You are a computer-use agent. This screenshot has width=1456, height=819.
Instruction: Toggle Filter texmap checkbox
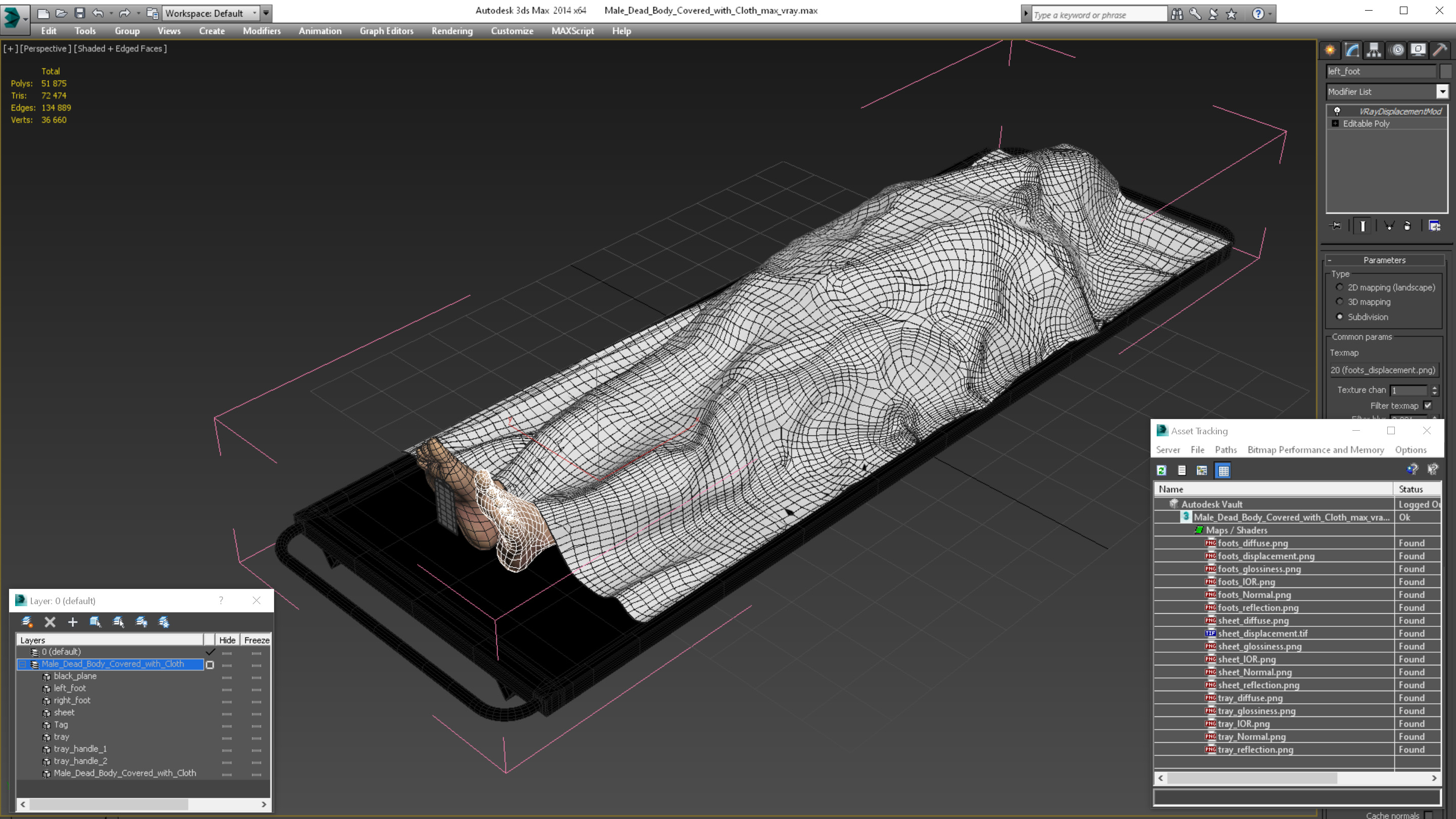(x=1428, y=405)
